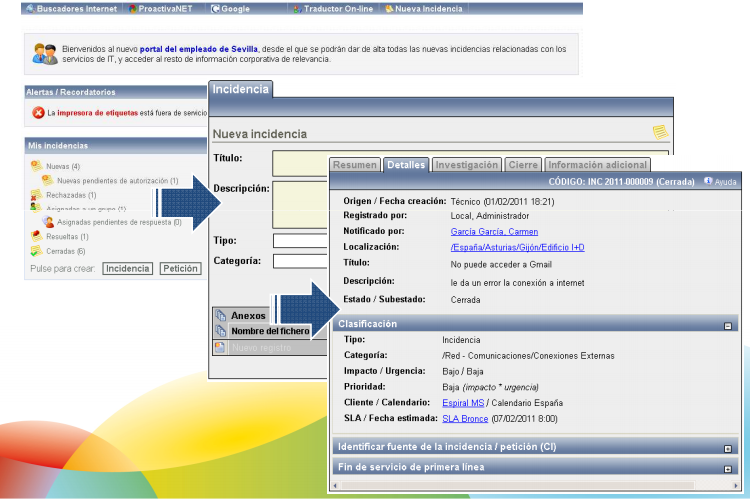
Task: Switch to the Resumen tab
Action: (x=355, y=165)
